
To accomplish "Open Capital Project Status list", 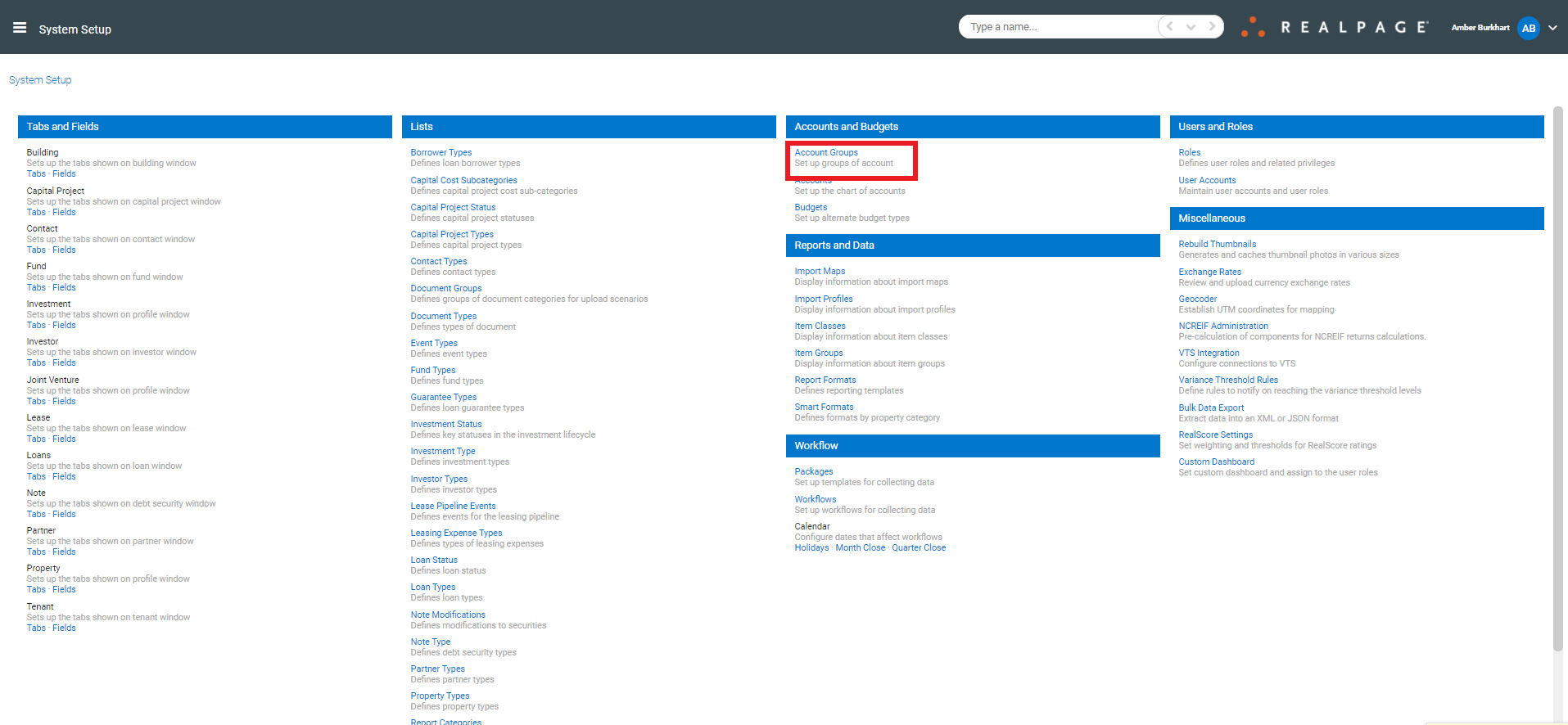I will [453, 207].
